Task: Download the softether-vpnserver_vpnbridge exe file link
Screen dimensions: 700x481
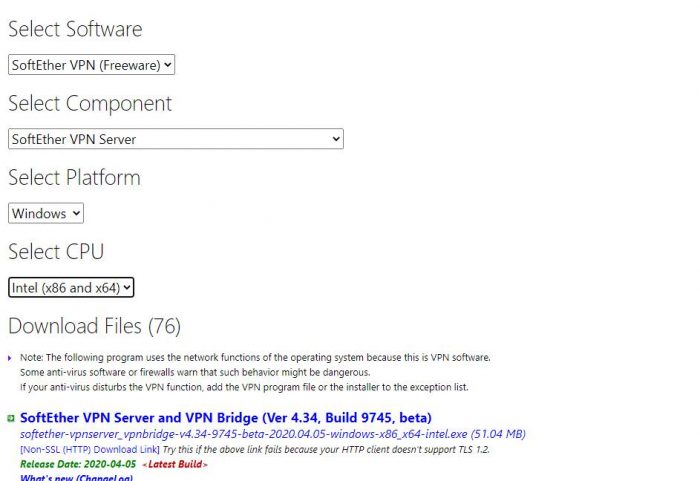Action: pos(273,434)
